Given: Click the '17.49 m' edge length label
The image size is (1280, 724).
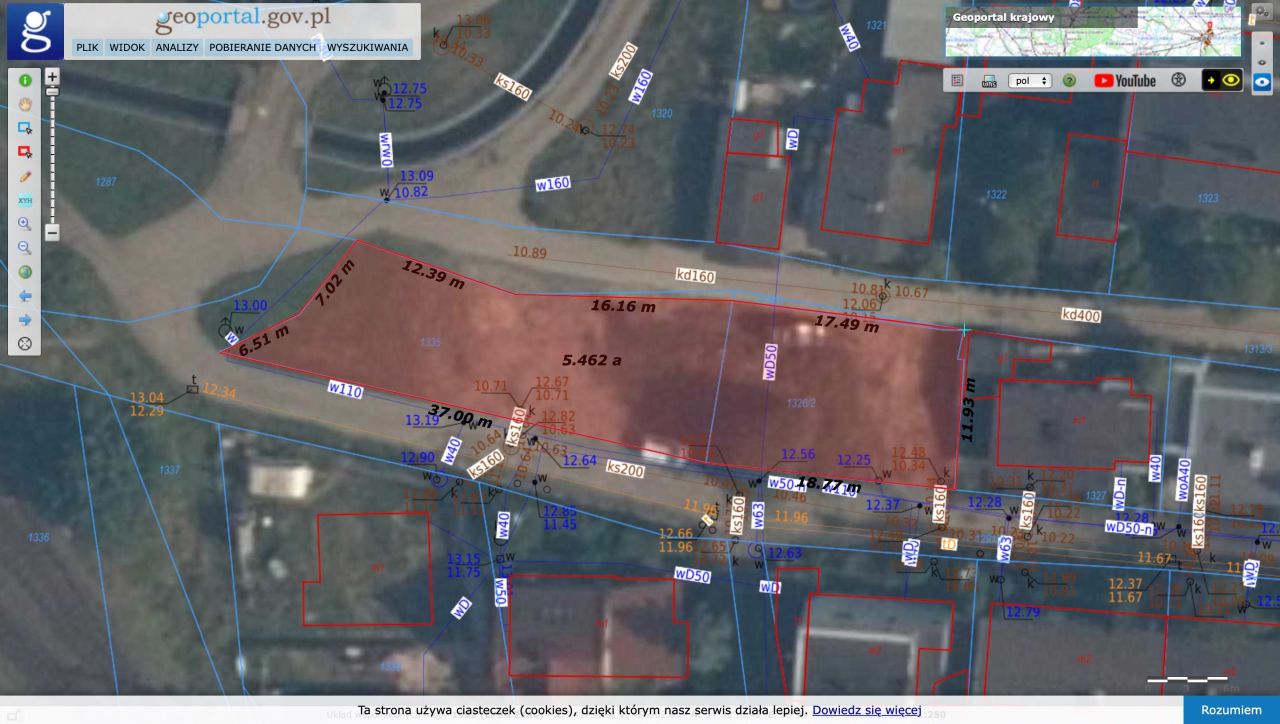Looking at the screenshot, I should coord(846,323).
